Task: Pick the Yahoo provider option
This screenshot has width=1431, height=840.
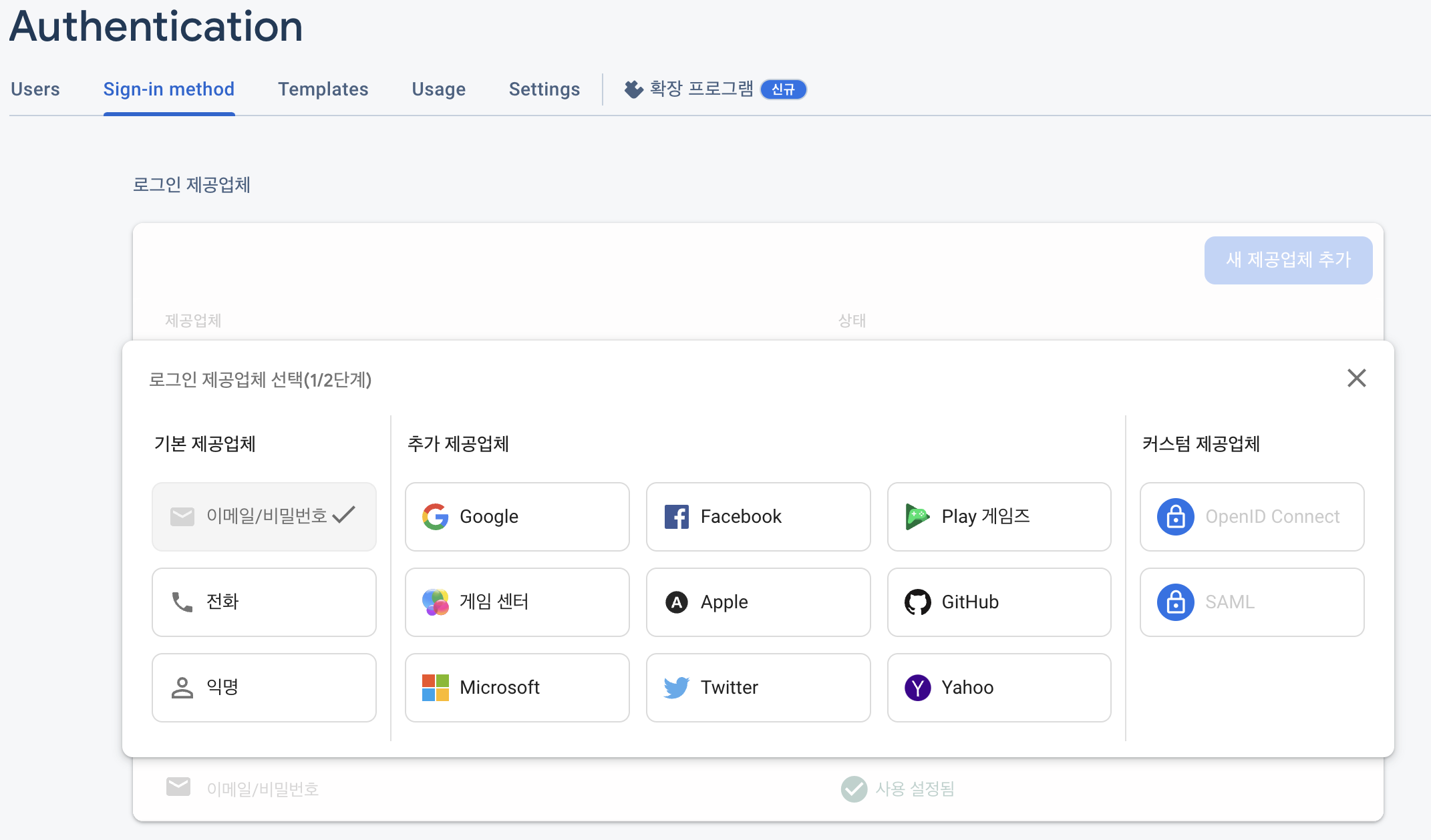Action: coord(999,687)
